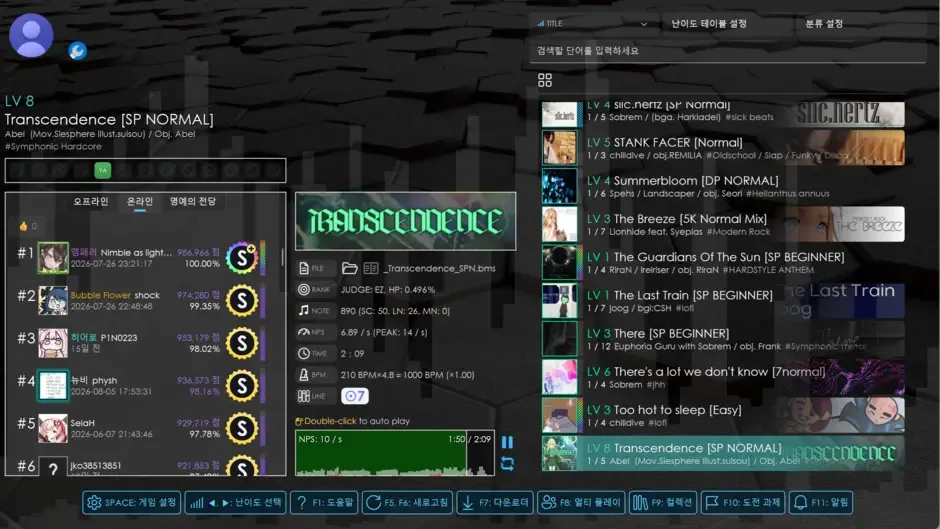This screenshot has height=529, width=940.
Task: Select Summerbloom [DP NORMAL] song
Action: pyautogui.click(x=723, y=186)
